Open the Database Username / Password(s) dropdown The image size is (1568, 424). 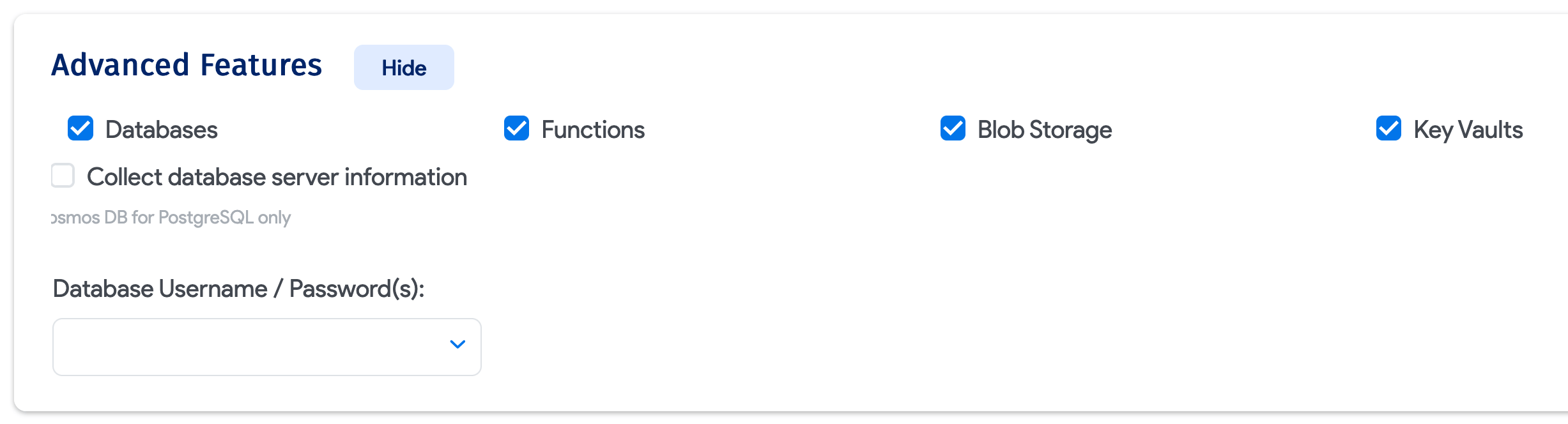point(266,346)
